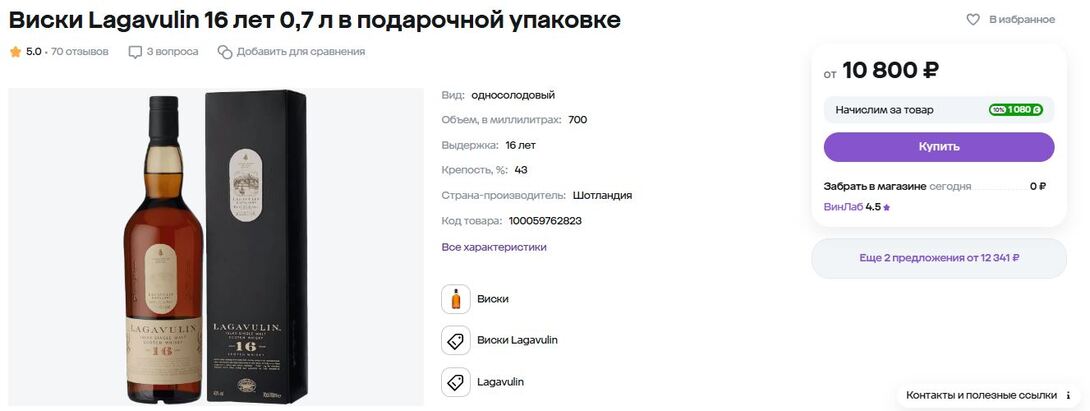Click the heart favorites icon
The height and width of the screenshot is (411, 1090).
point(973,19)
